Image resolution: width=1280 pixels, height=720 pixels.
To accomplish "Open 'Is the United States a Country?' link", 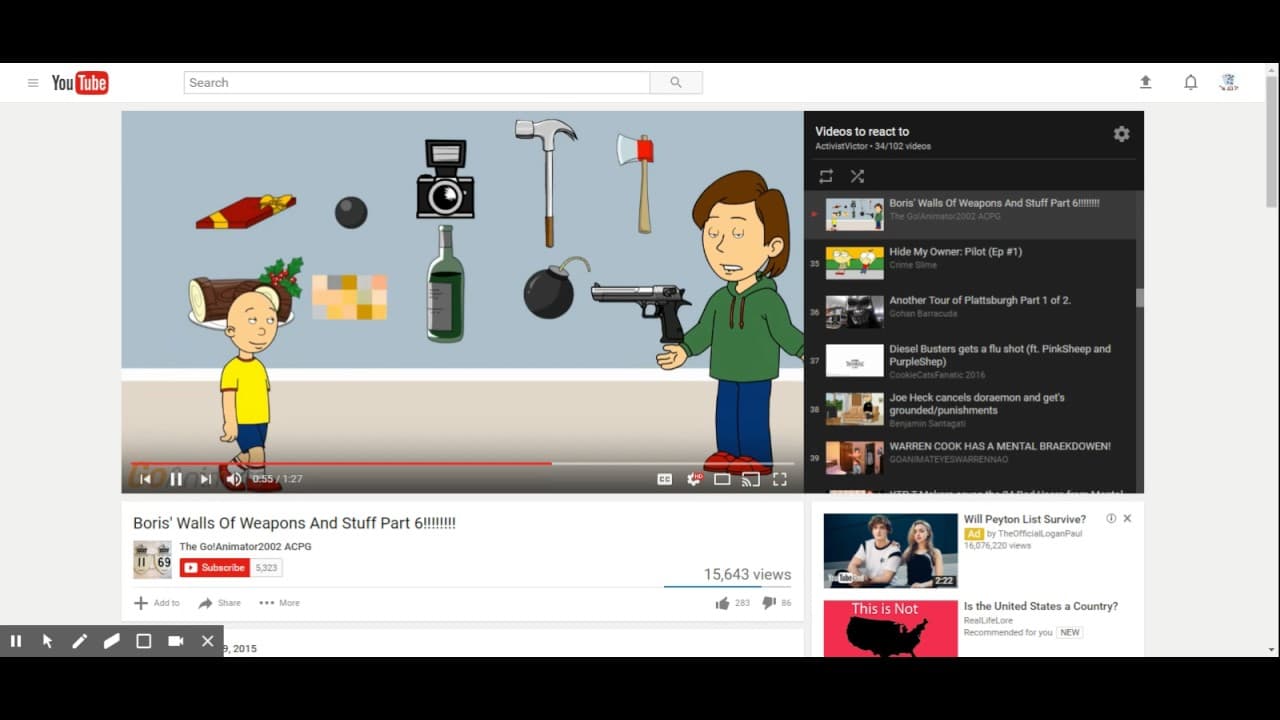I will [x=1040, y=606].
